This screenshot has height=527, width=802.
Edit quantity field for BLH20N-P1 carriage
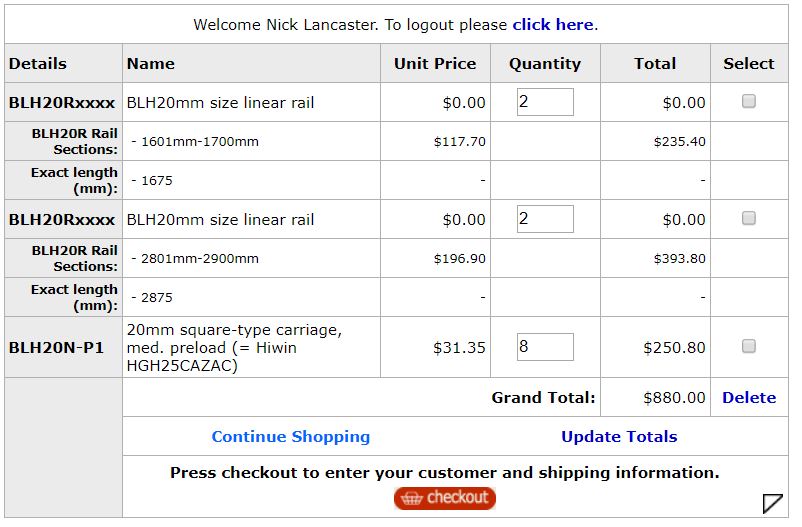pyautogui.click(x=545, y=347)
